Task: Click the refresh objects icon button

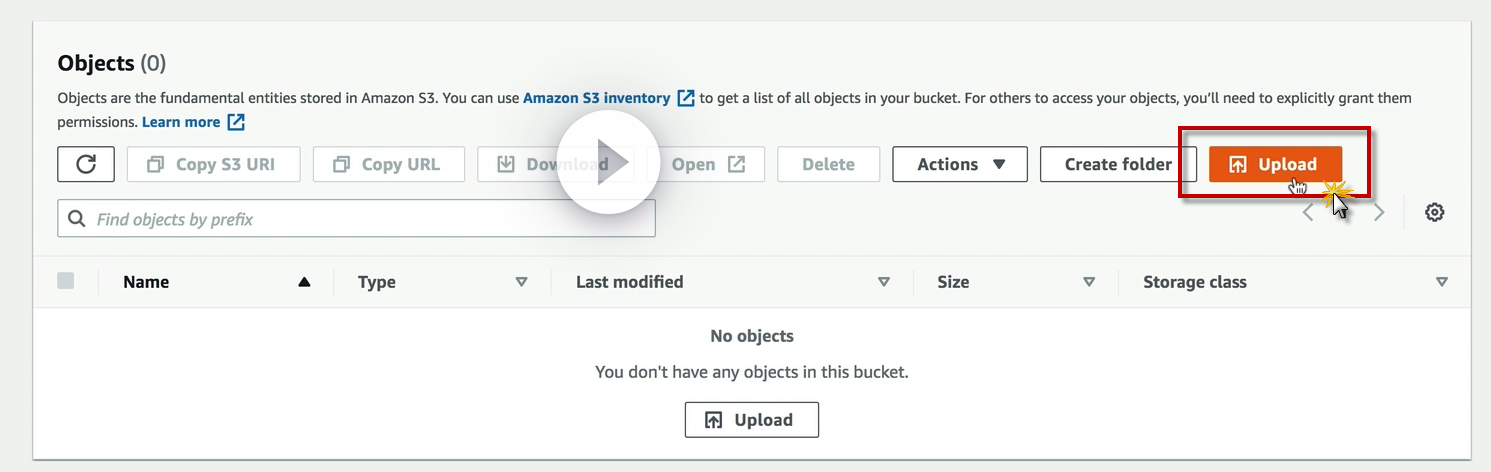Action: [86, 164]
